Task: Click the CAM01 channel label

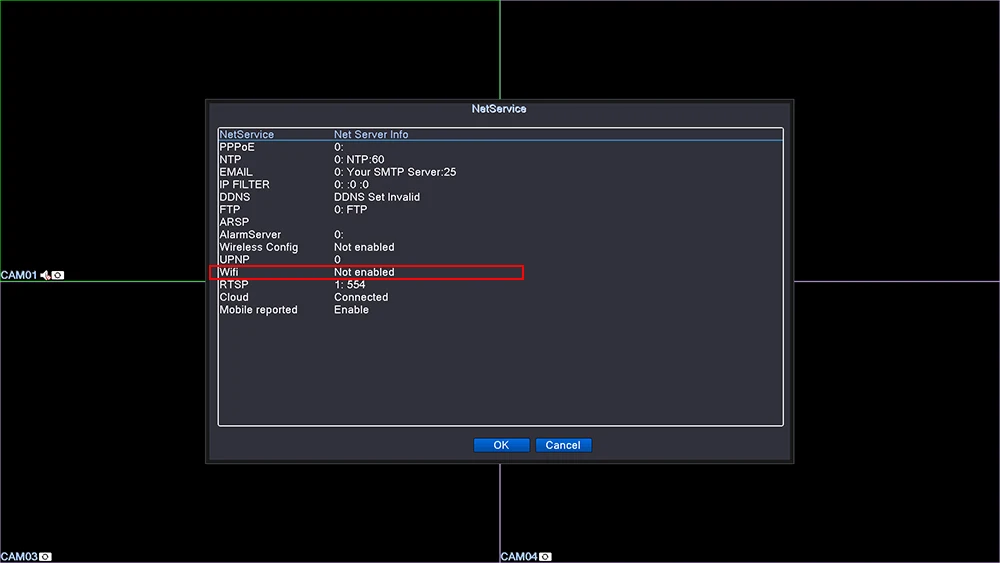Action: [x=19, y=275]
